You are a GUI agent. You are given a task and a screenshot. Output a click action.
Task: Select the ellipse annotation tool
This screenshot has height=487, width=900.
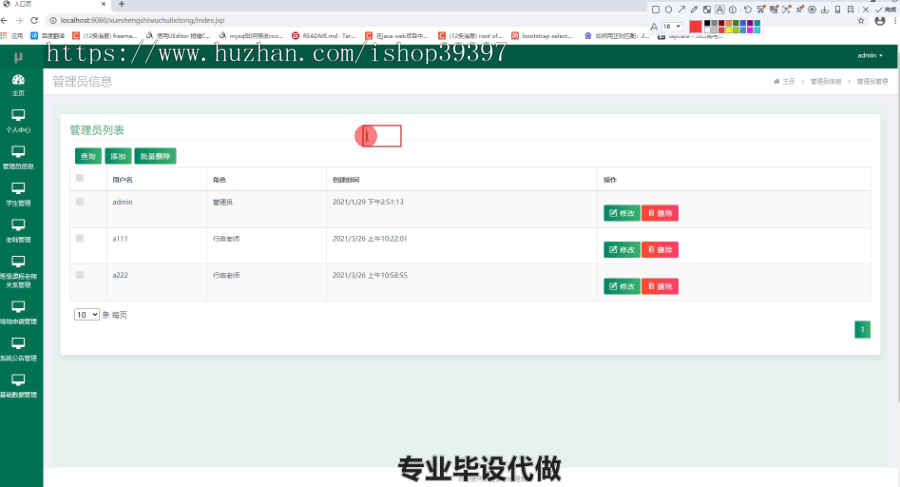tap(669, 10)
